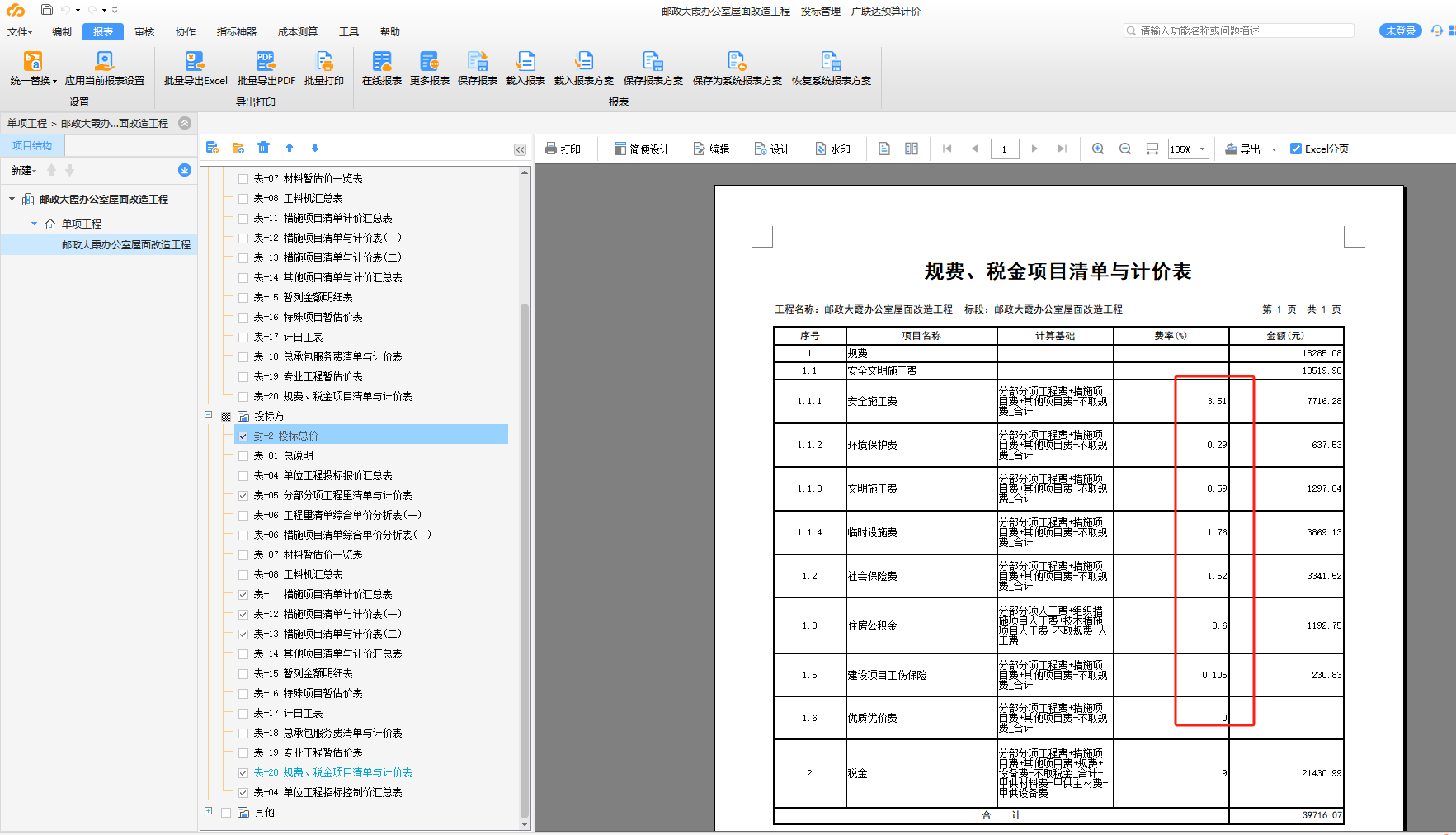Zoom in on the report preview
Viewport: 1456px width, 835px height.
coord(1098,149)
